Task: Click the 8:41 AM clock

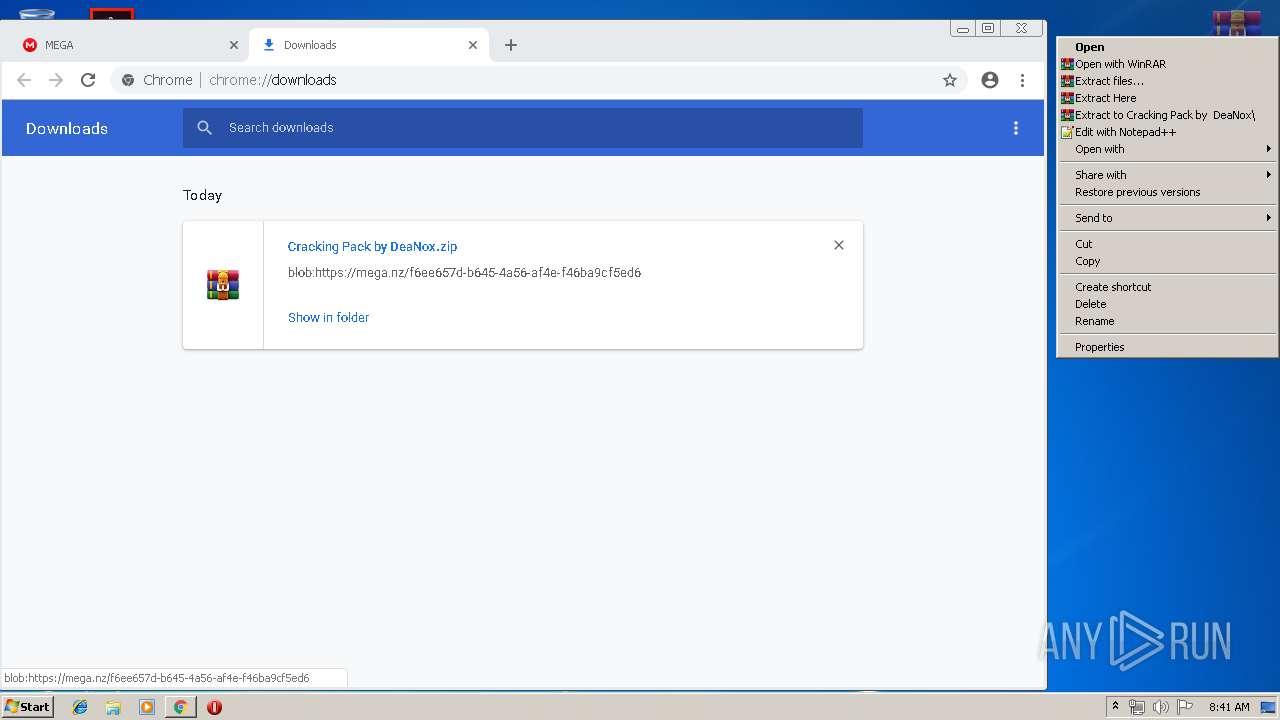Action: coord(1229,707)
